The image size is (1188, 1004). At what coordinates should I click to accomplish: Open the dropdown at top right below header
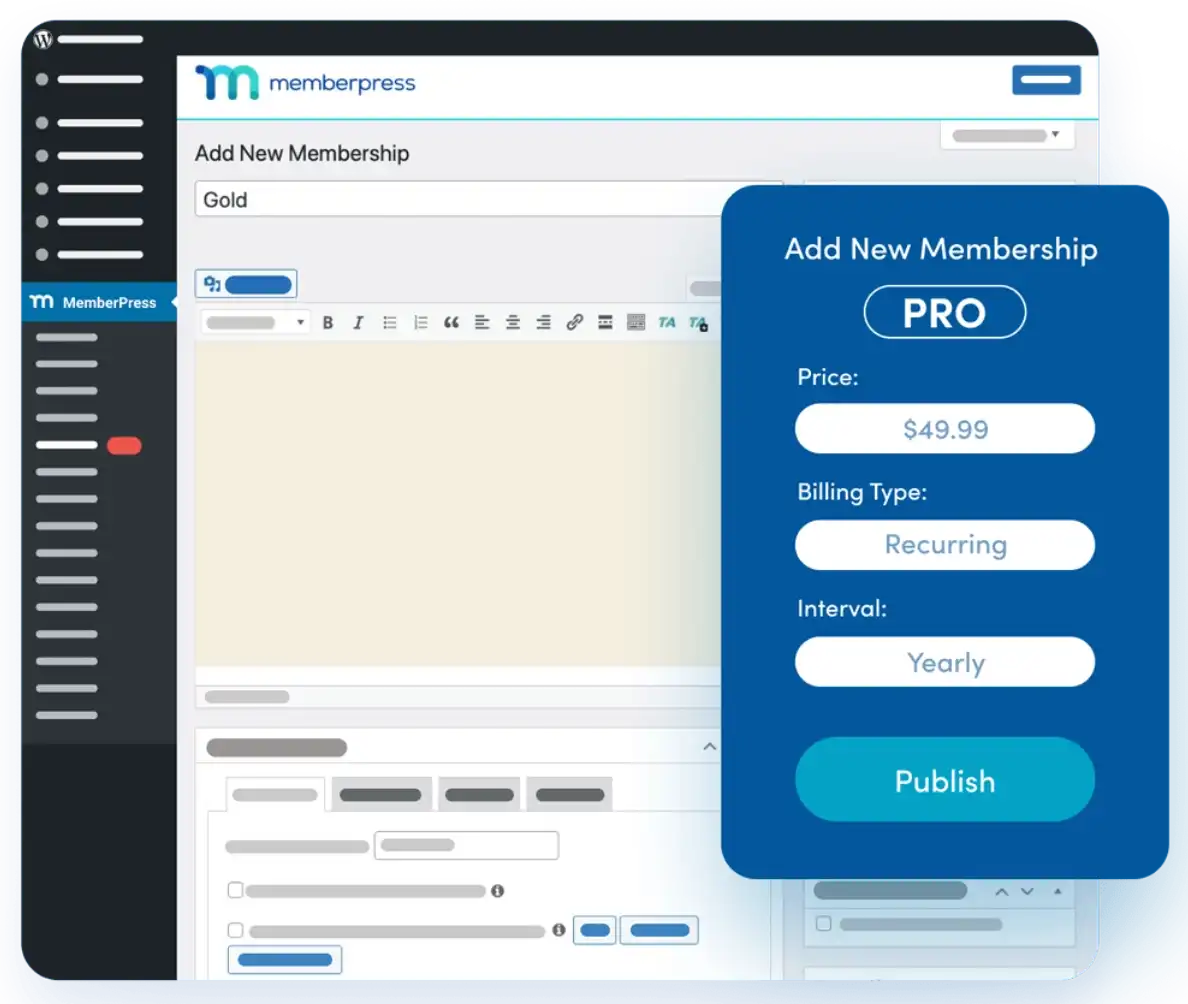pyautogui.click(x=1007, y=136)
